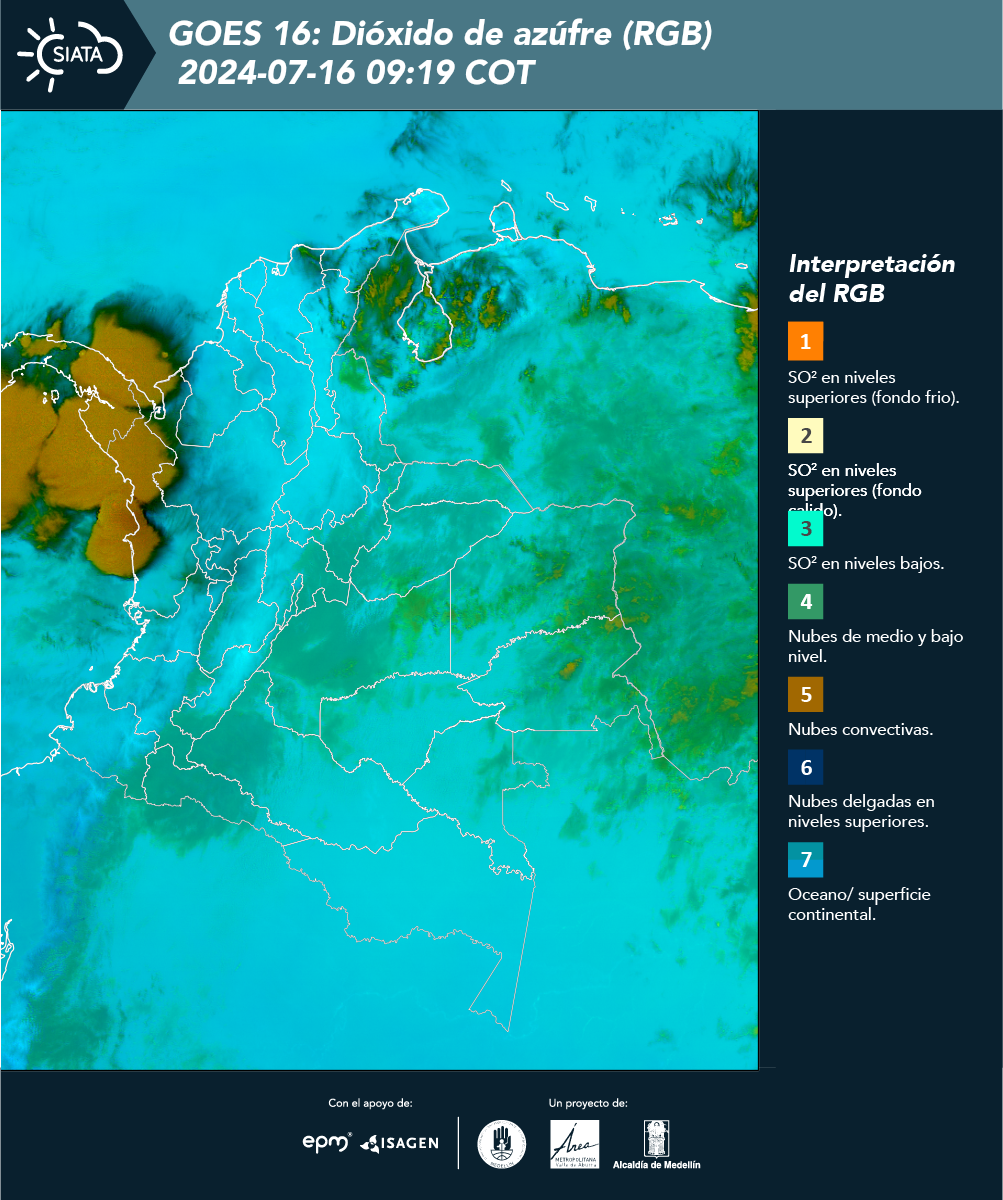Click the 'Interpretación del RGB' heading
This screenshot has height=1200, width=1003.
pyautogui.click(x=872, y=279)
